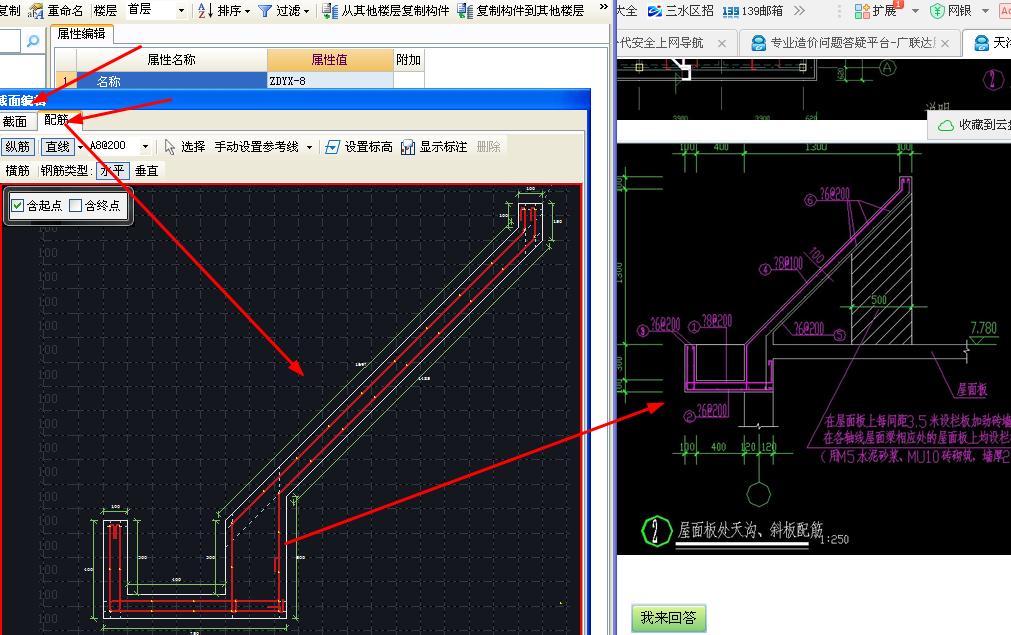Open the 网银 dropdown arrow
The width and height of the screenshot is (1011, 635).
tap(985, 11)
